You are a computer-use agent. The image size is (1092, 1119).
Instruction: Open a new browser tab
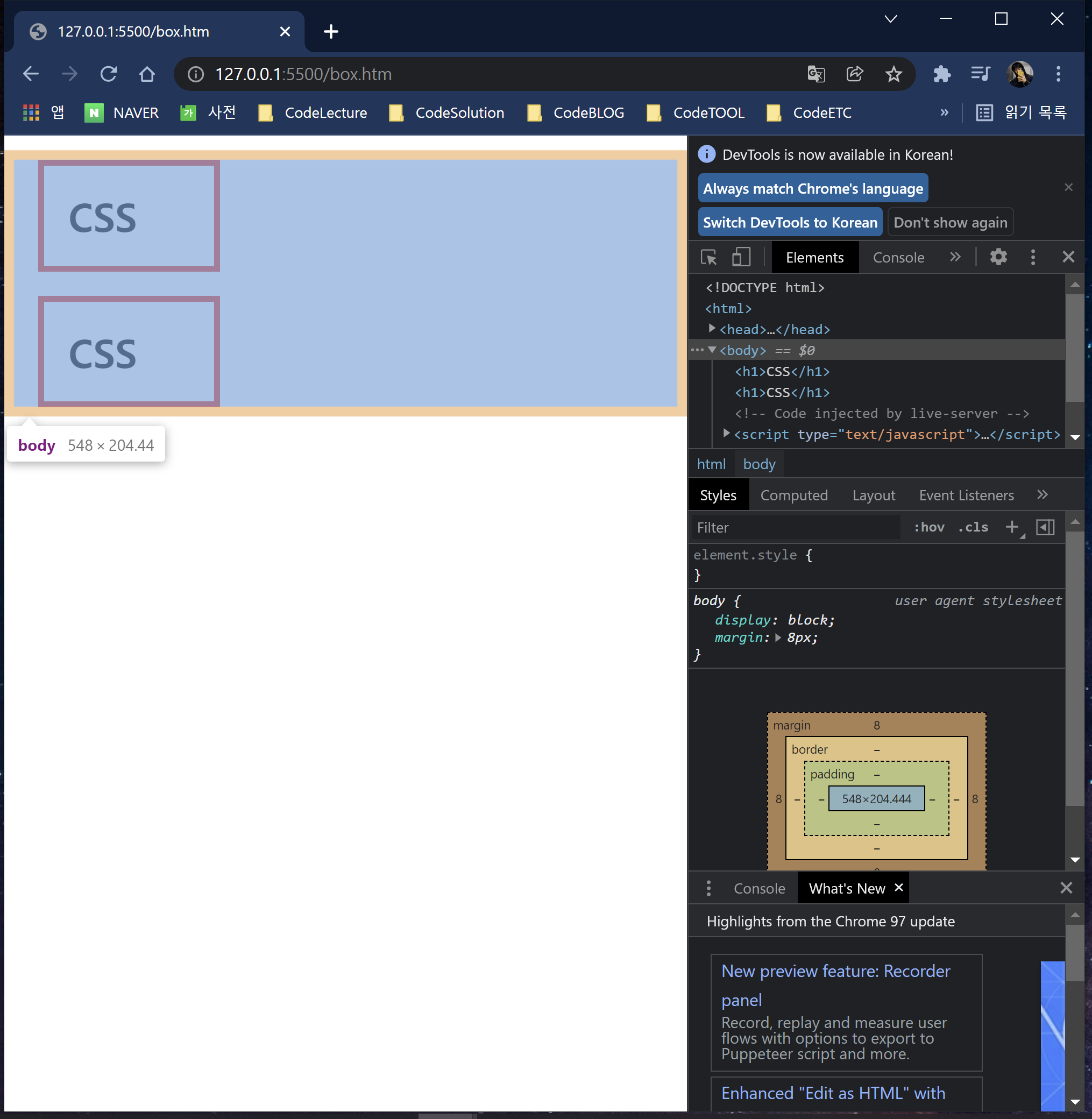(x=331, y=32)
